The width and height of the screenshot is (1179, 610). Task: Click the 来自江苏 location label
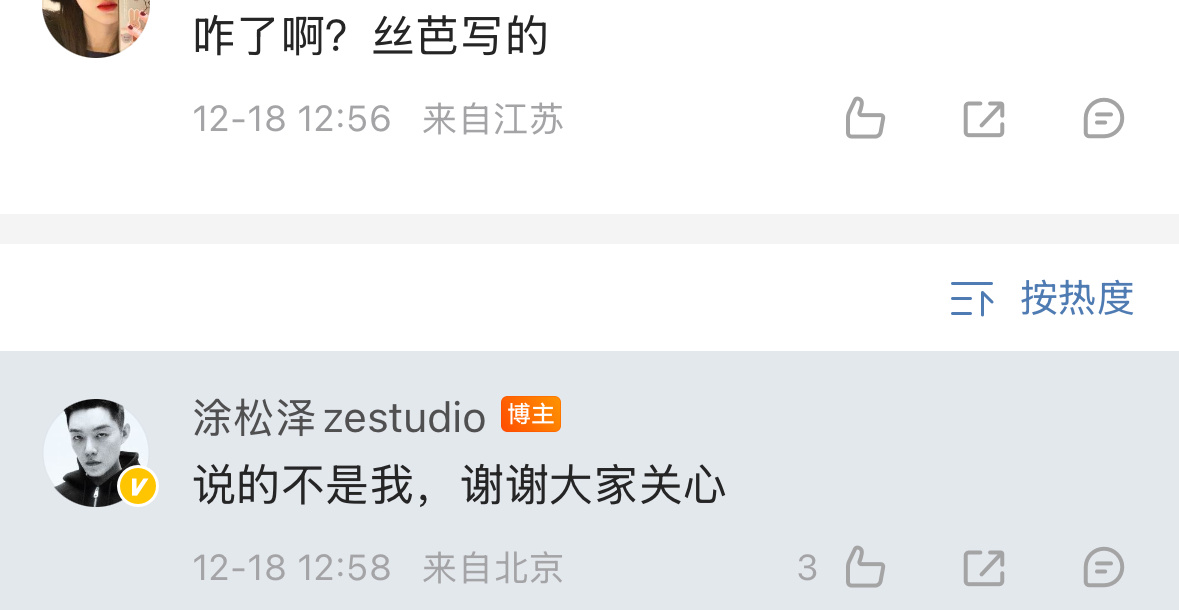point(493,119)
